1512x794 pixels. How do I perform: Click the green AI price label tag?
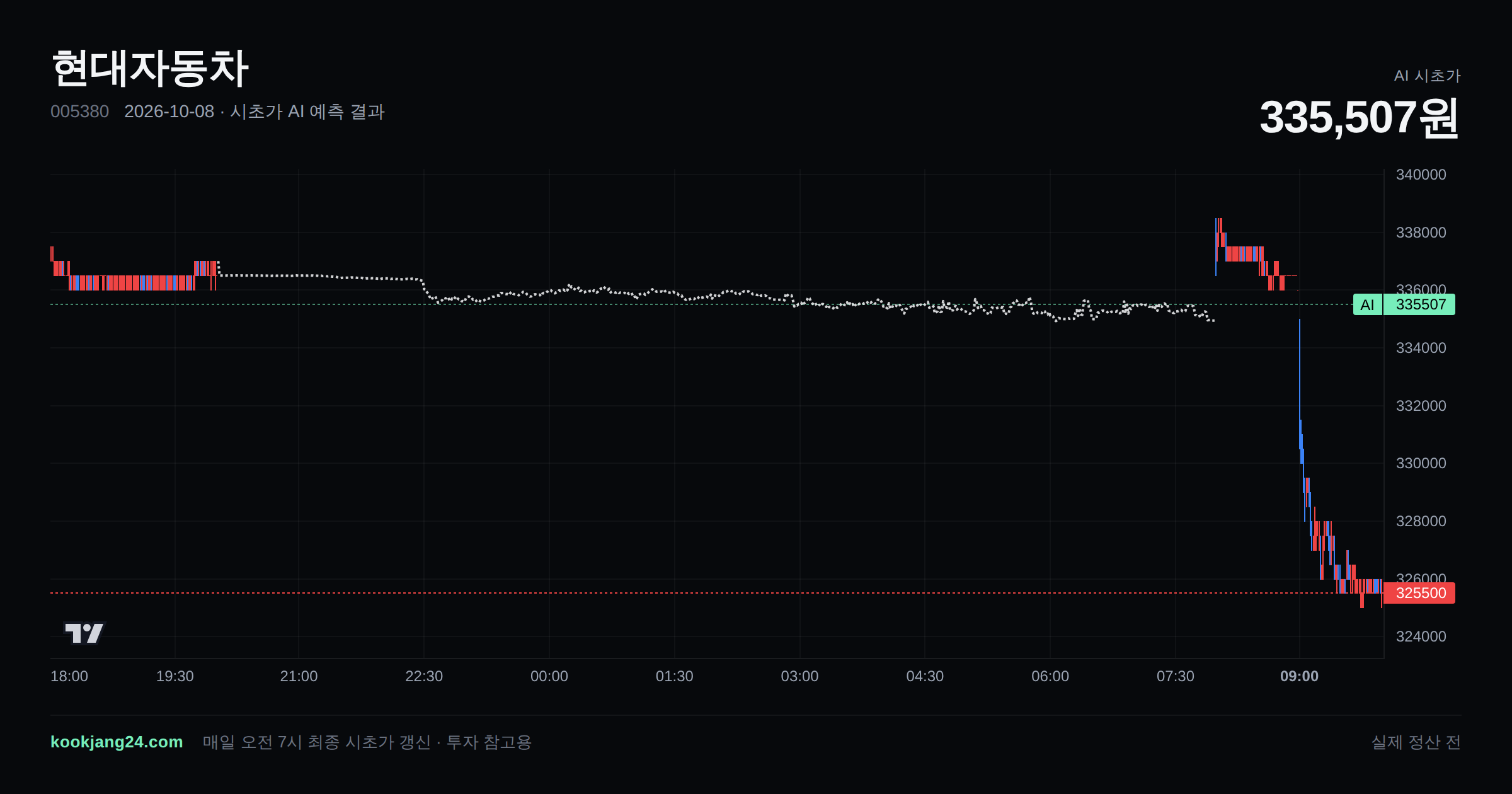pos(1367,304)
